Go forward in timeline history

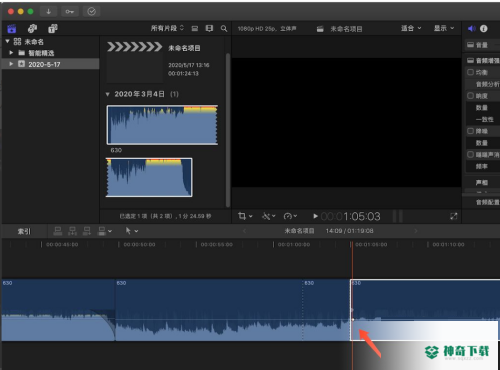click(415, 231)
